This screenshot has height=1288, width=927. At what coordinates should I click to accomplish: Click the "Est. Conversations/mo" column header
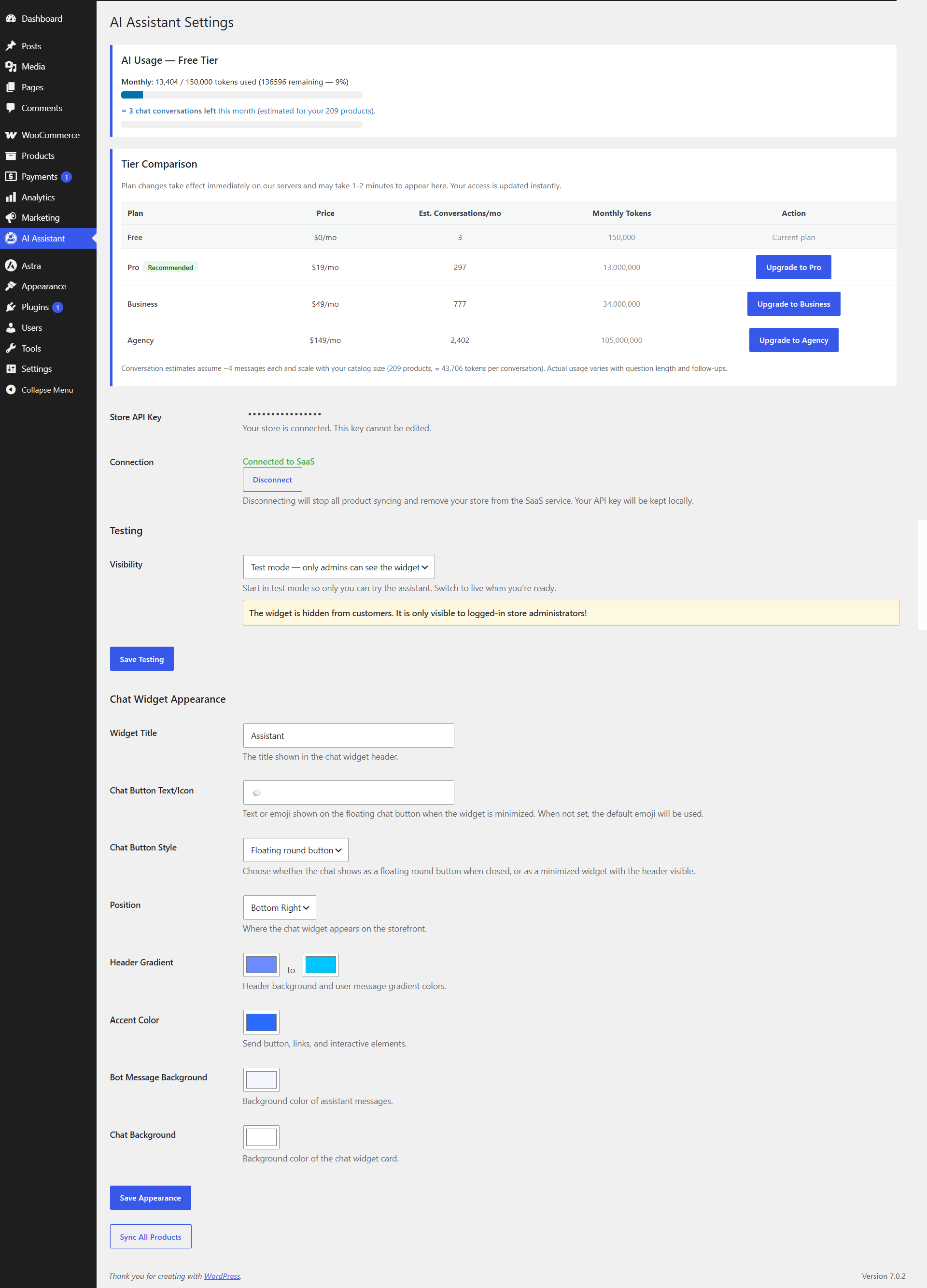[x=460, y=213]
